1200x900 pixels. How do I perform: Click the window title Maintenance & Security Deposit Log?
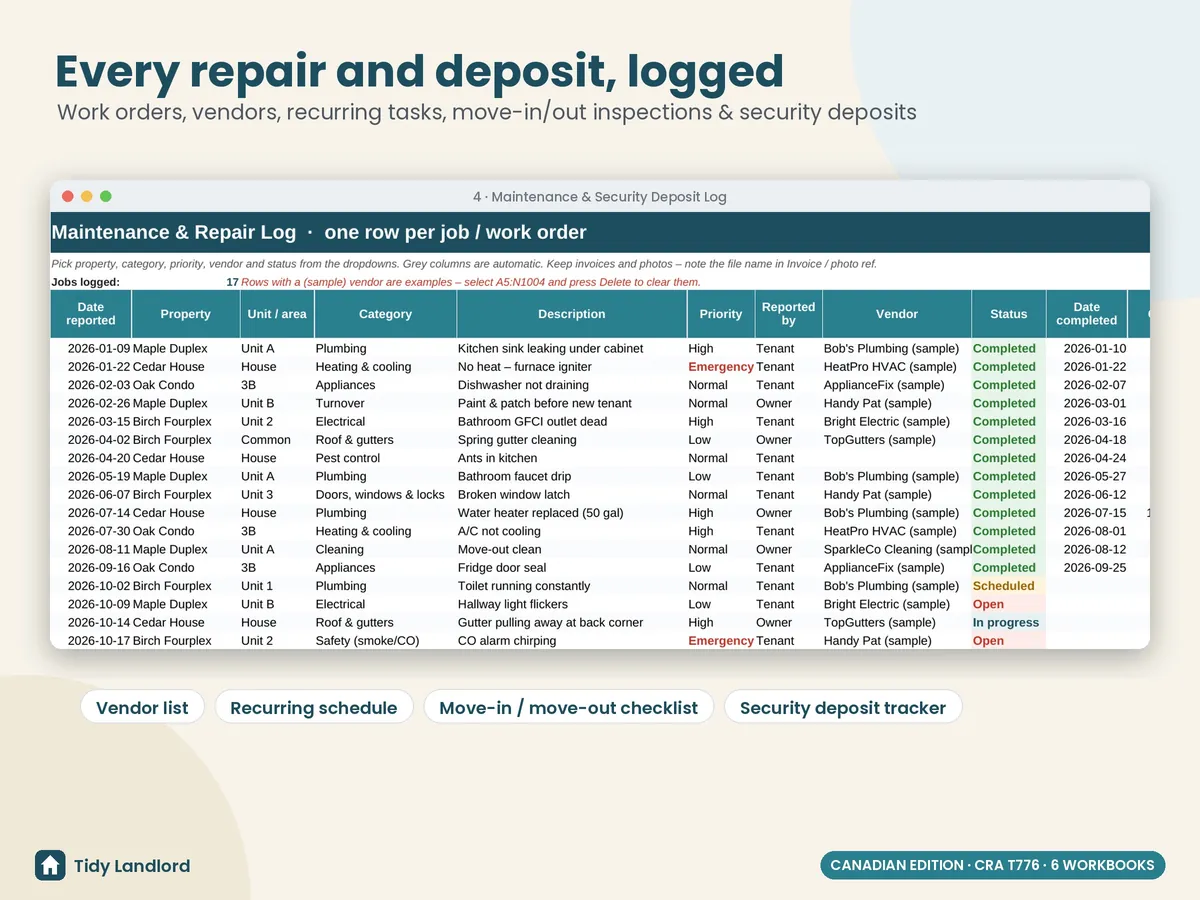[600, 197]
